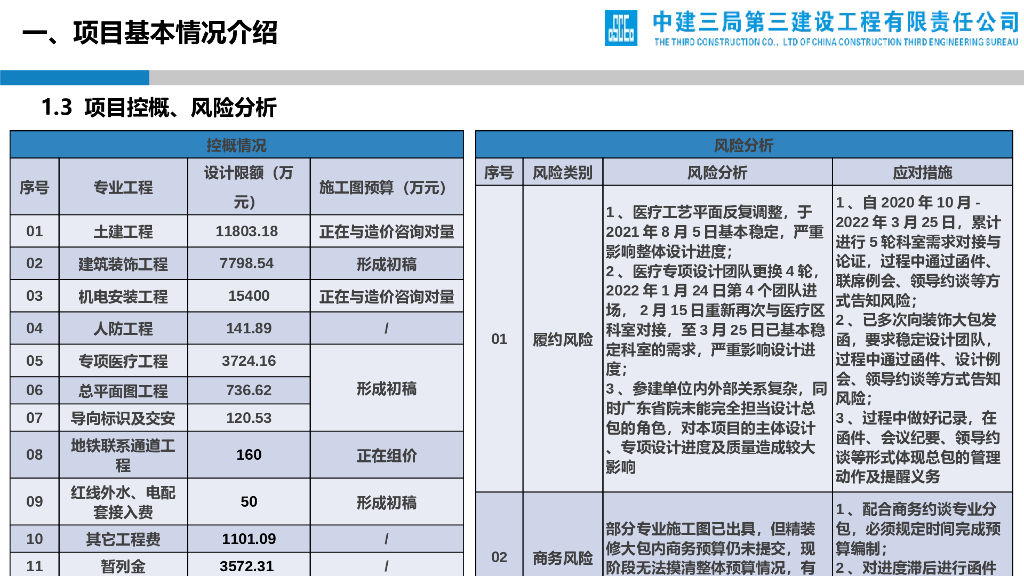This screenshot has height=576, width=1024.
Task: Click 正在与造价咨询对量 in the 机电安装工程 row
Action: pos(387,296)
